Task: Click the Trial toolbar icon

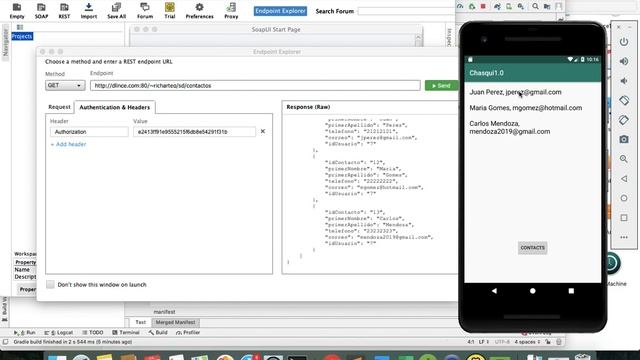Action: point(170,11)
